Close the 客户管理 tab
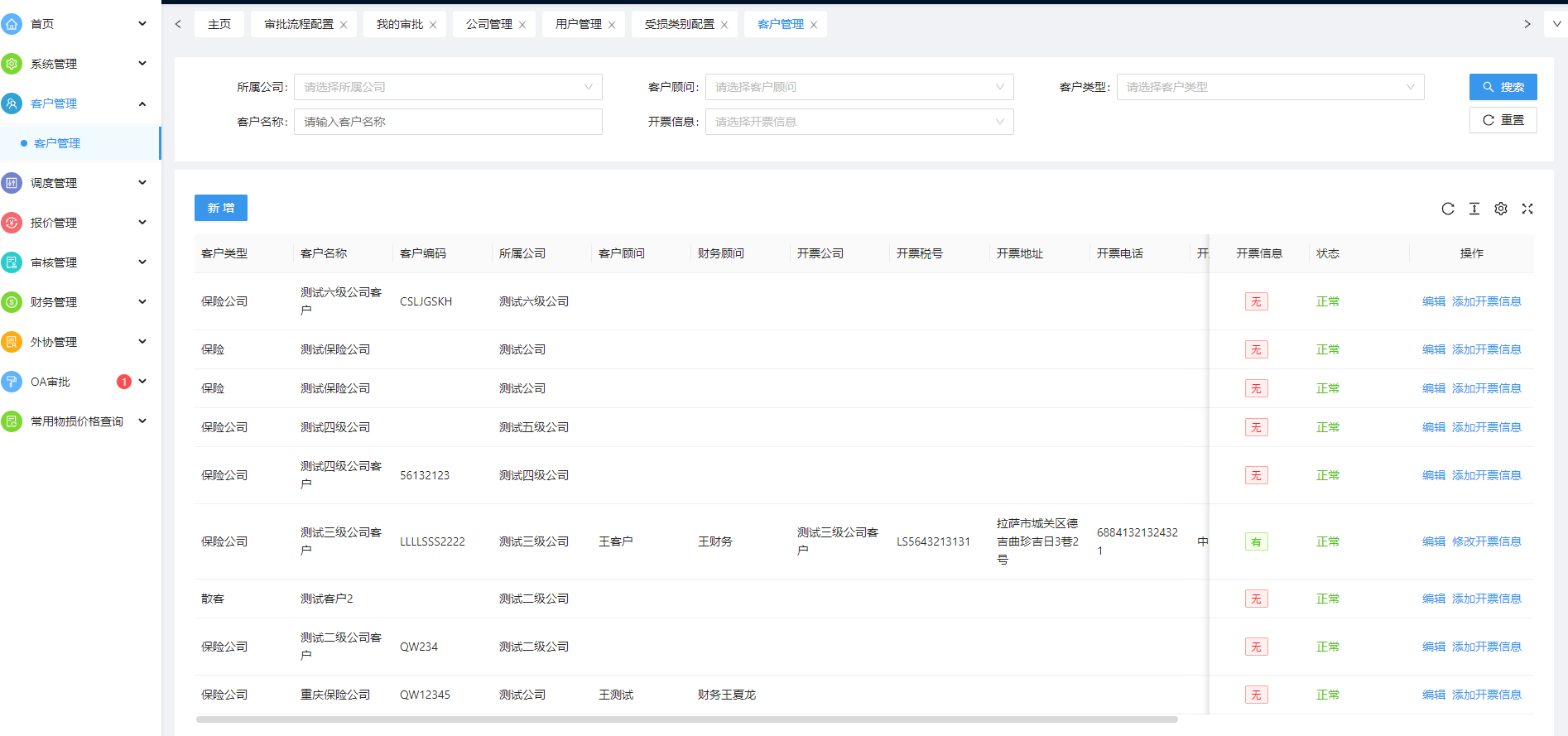This screenshot has width=1568, height=736. pos(814,25)
